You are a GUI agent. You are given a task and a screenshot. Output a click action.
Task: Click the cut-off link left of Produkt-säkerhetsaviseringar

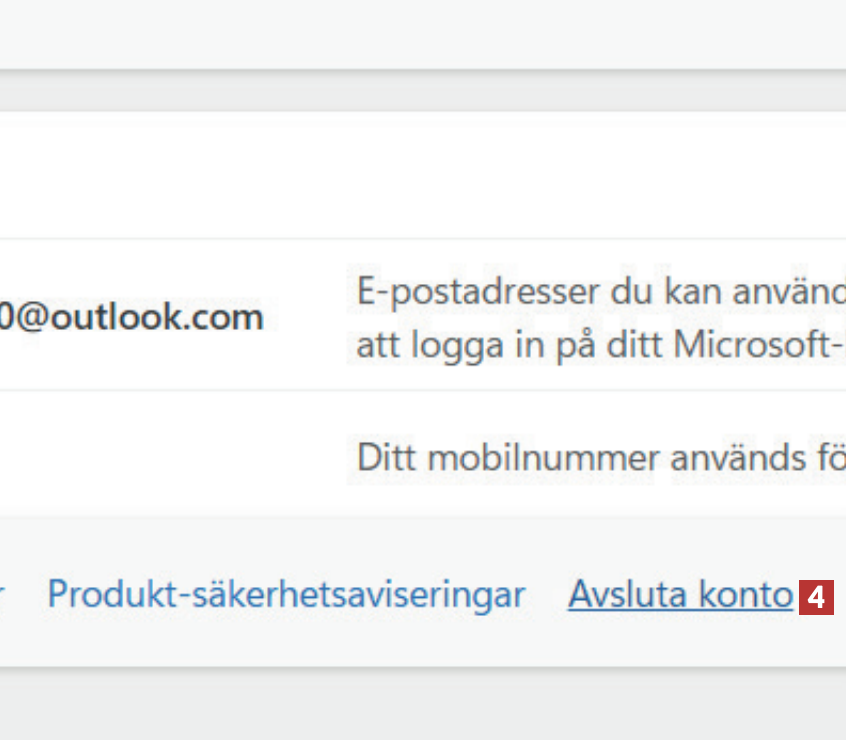(x=3, y=596)
